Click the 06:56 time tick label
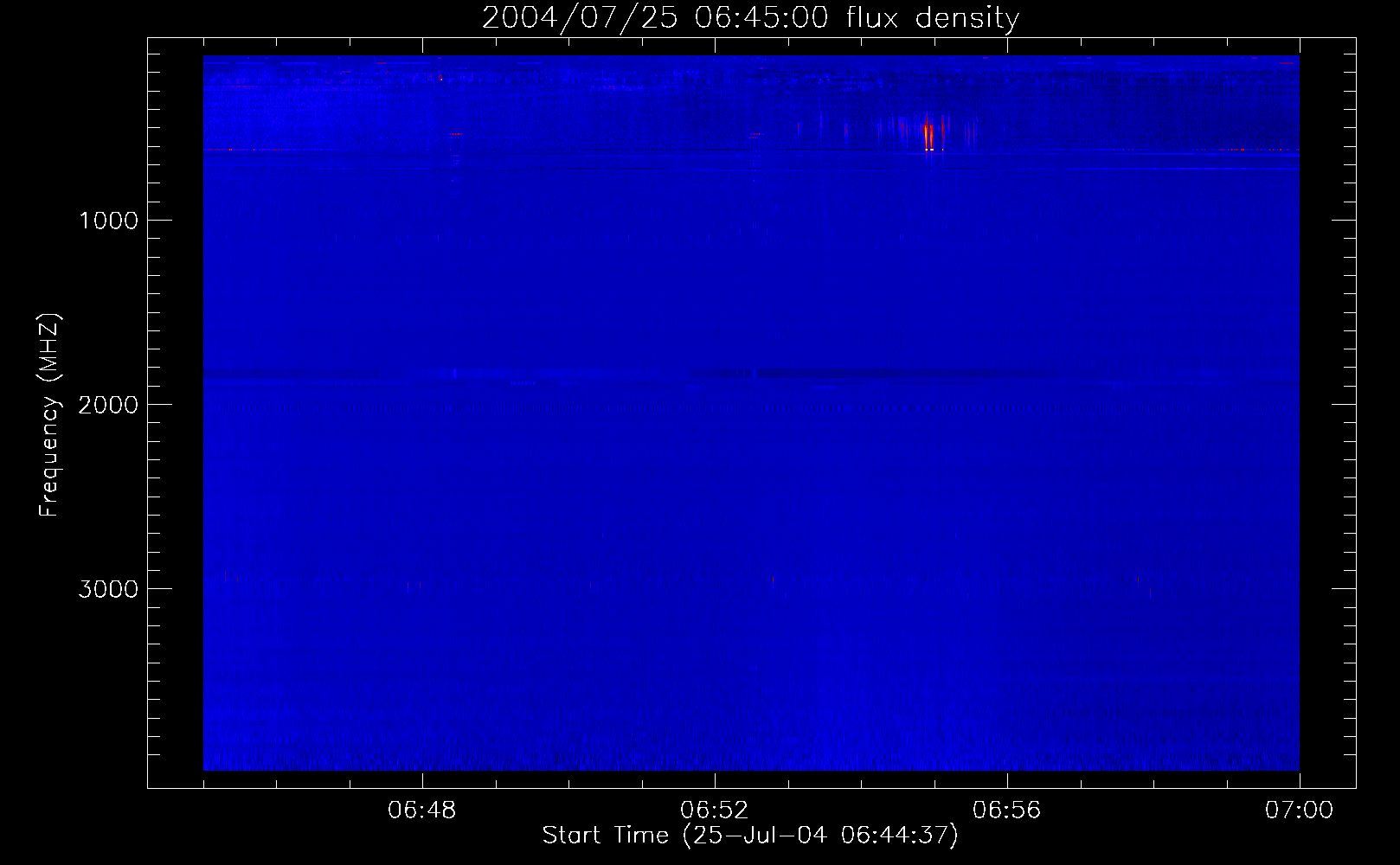1400x865 pixels. [x=1007, y=811]
